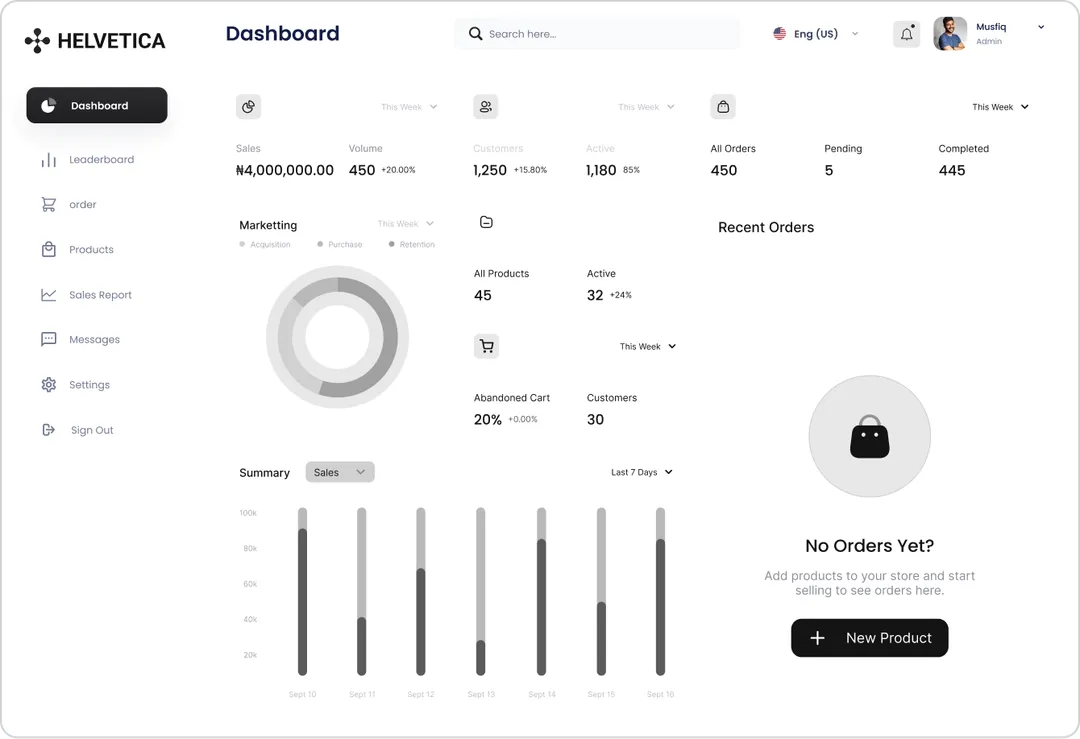
Task: Click the New Product button
Action: pyautogui.click(x=869, y=638)
